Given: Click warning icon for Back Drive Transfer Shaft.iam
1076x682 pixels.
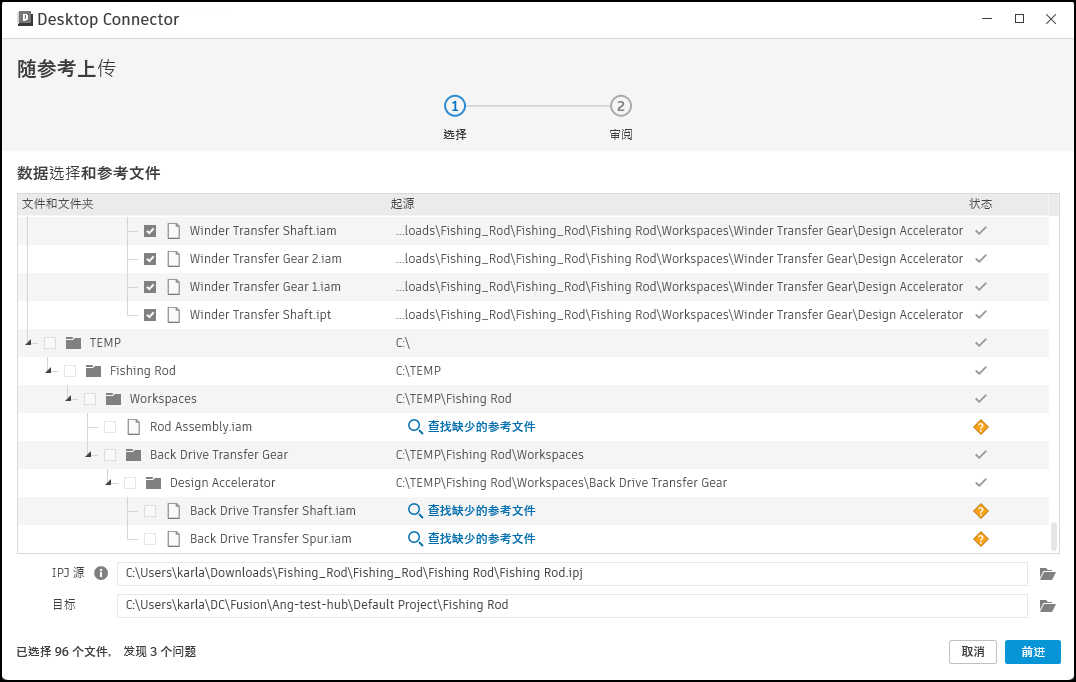Looking at the screenshot, I should click(x=980, y=511).
